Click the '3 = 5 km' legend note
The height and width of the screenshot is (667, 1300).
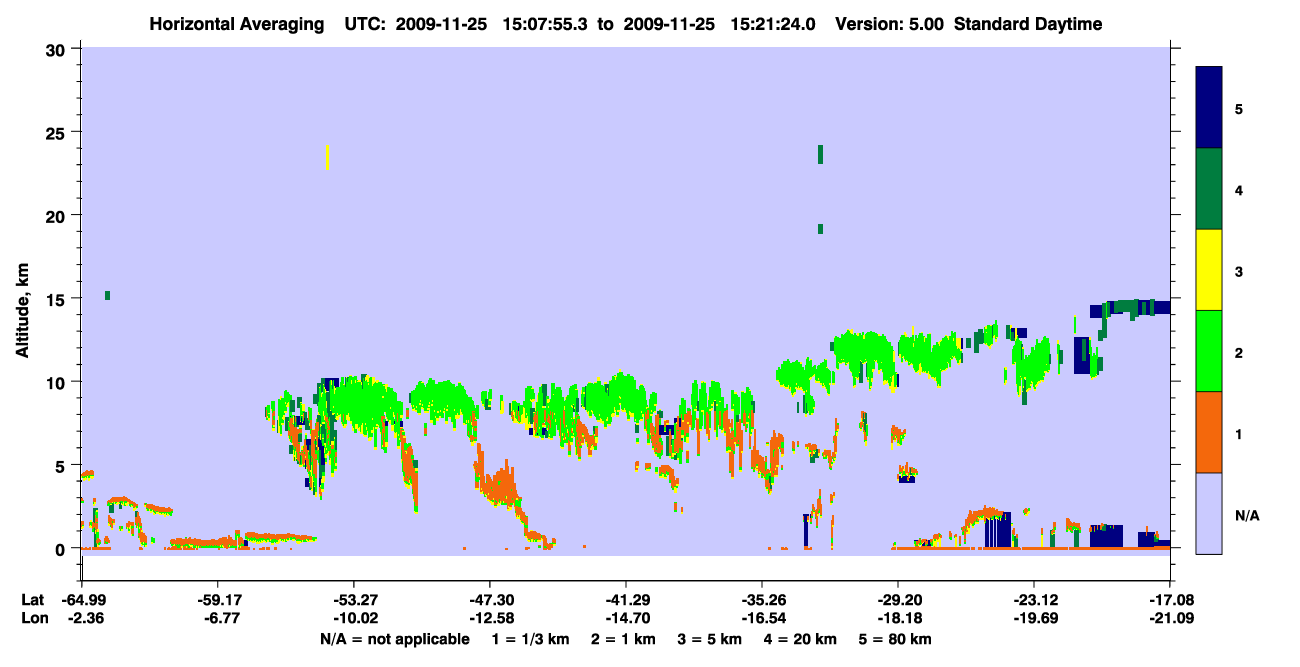tap(712, 639)
